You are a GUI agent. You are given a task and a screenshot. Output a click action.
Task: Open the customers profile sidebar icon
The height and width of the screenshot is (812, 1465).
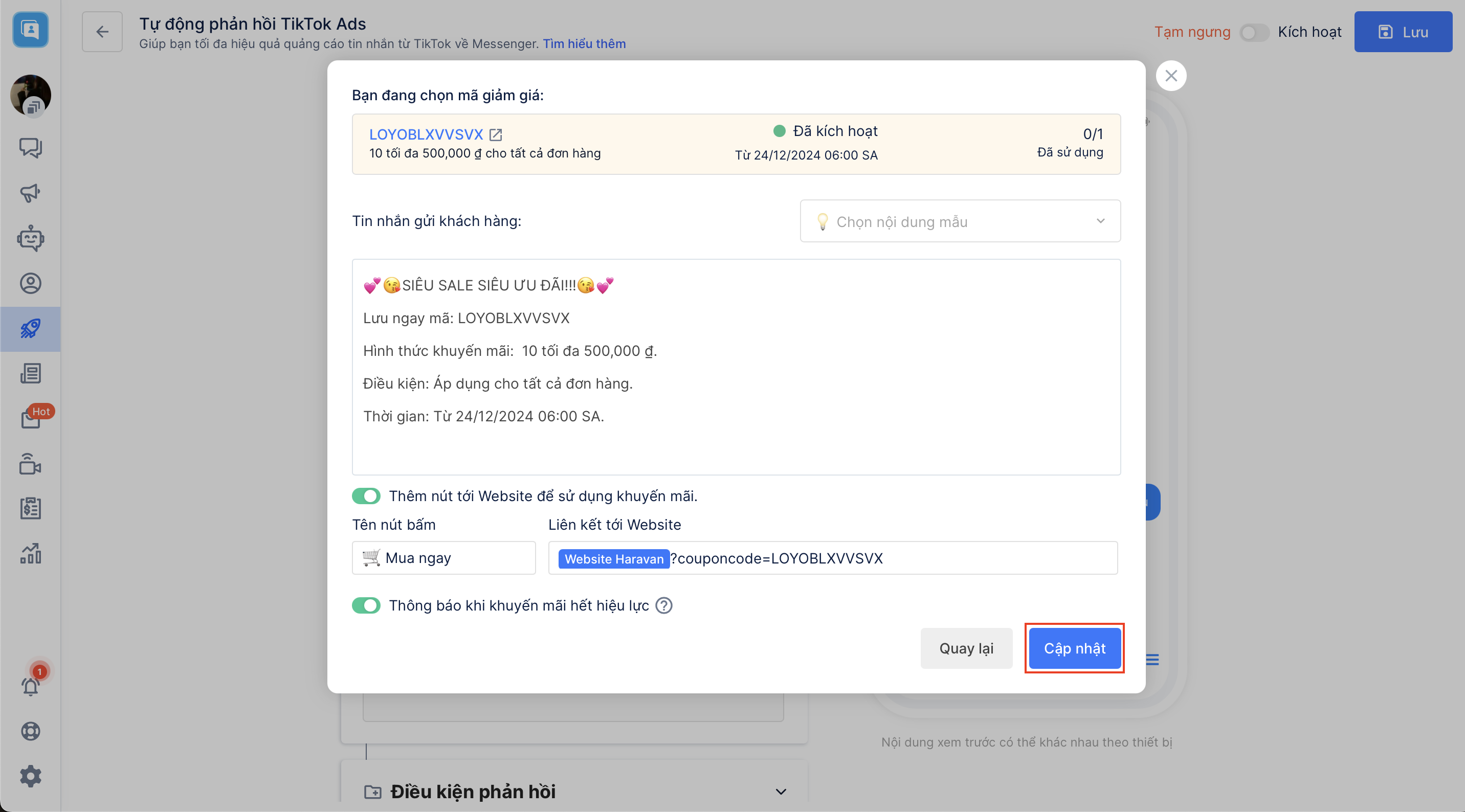tap(30, 283)
